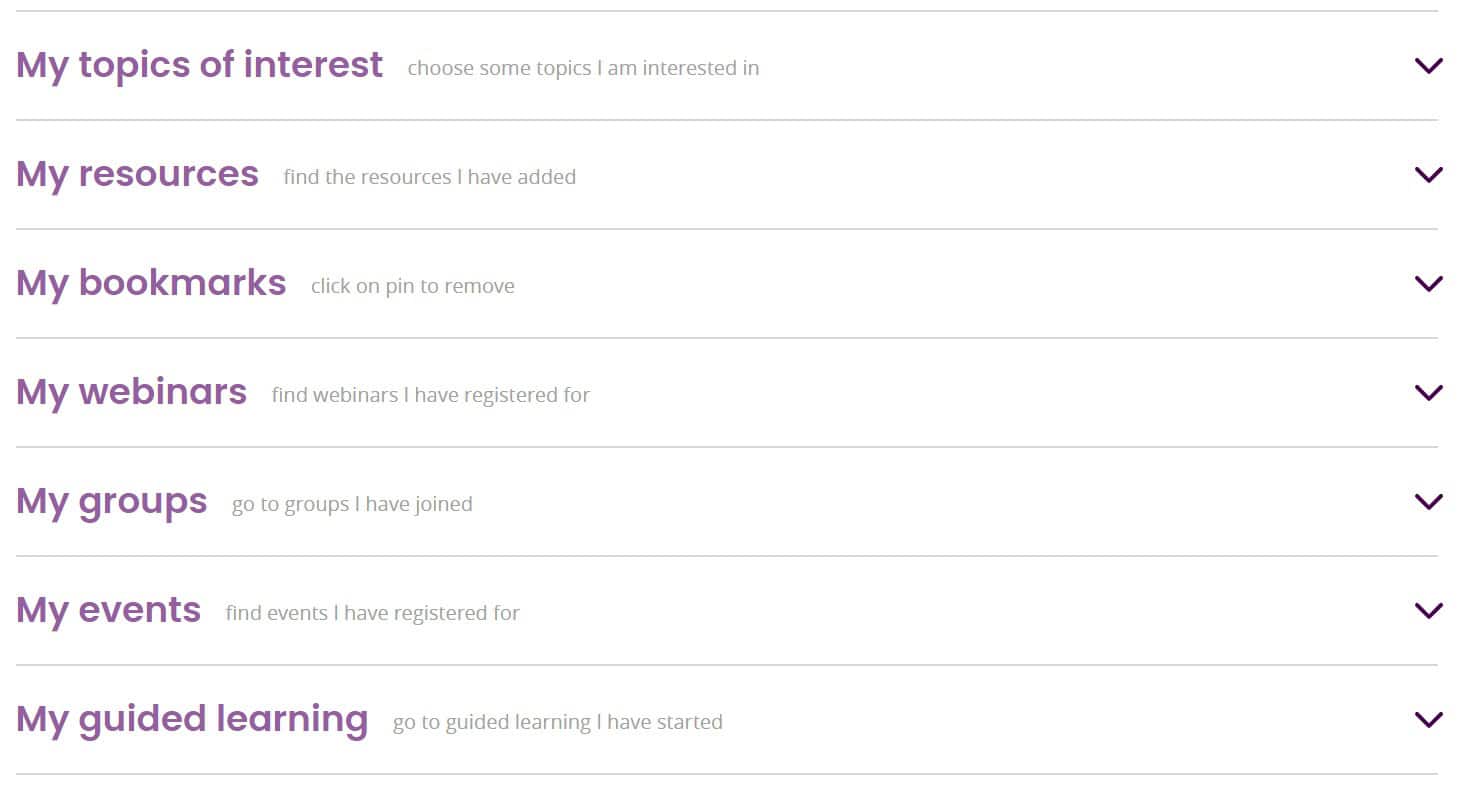
Task: Expand the My guided learning chevron
Action: point(1429,720)
